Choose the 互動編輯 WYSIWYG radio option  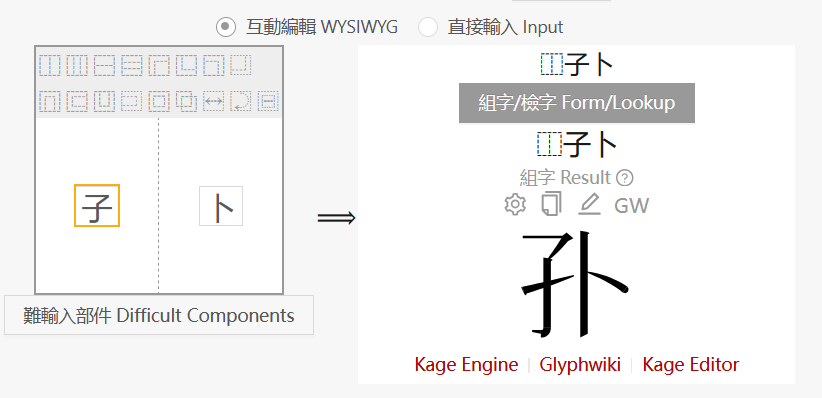[x=226, y=27]
